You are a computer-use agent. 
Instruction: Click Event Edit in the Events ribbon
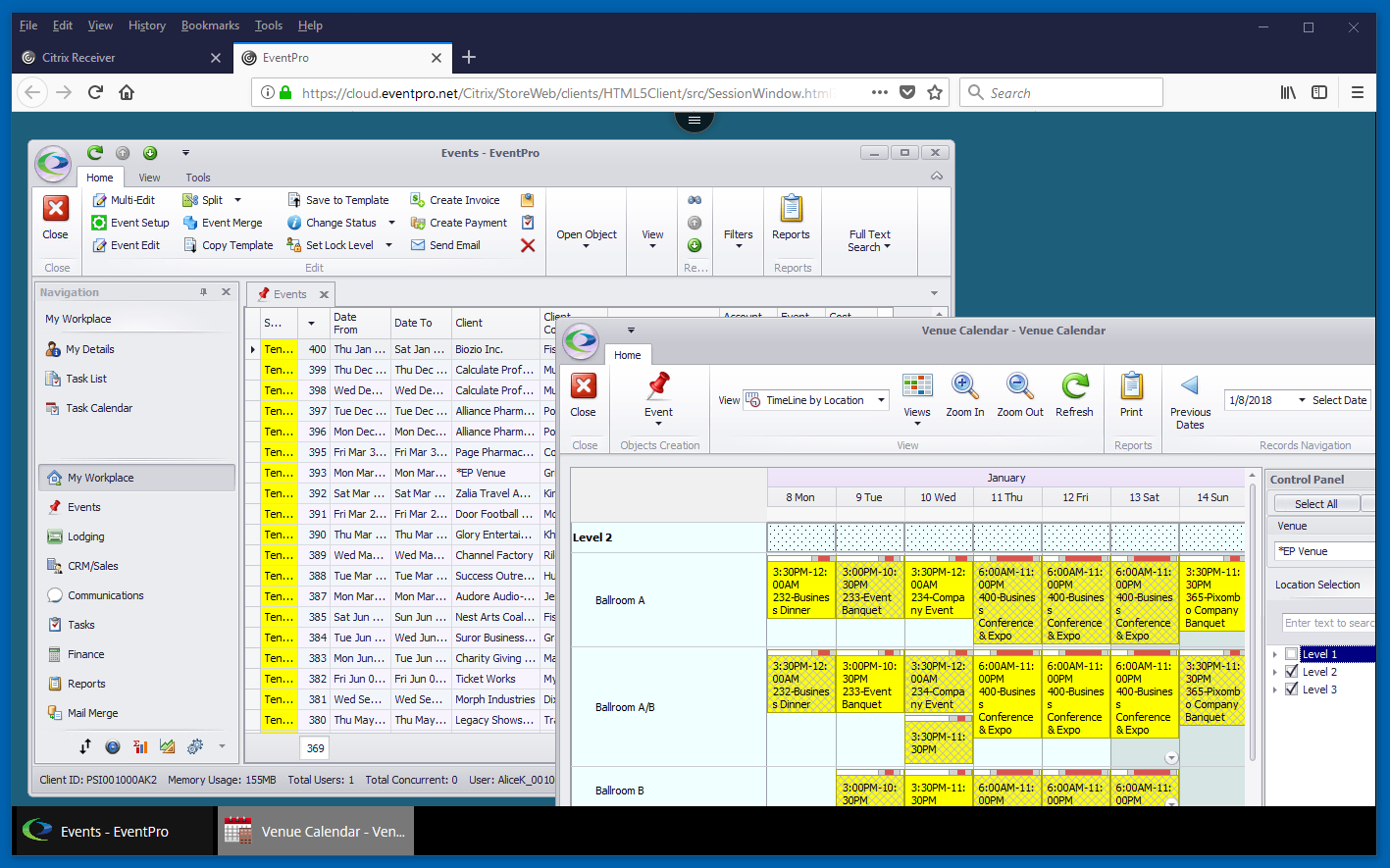(126, 245)
